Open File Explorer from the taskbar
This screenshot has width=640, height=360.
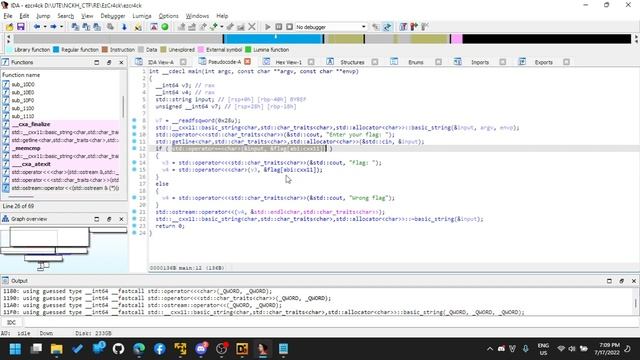[57, 349]
